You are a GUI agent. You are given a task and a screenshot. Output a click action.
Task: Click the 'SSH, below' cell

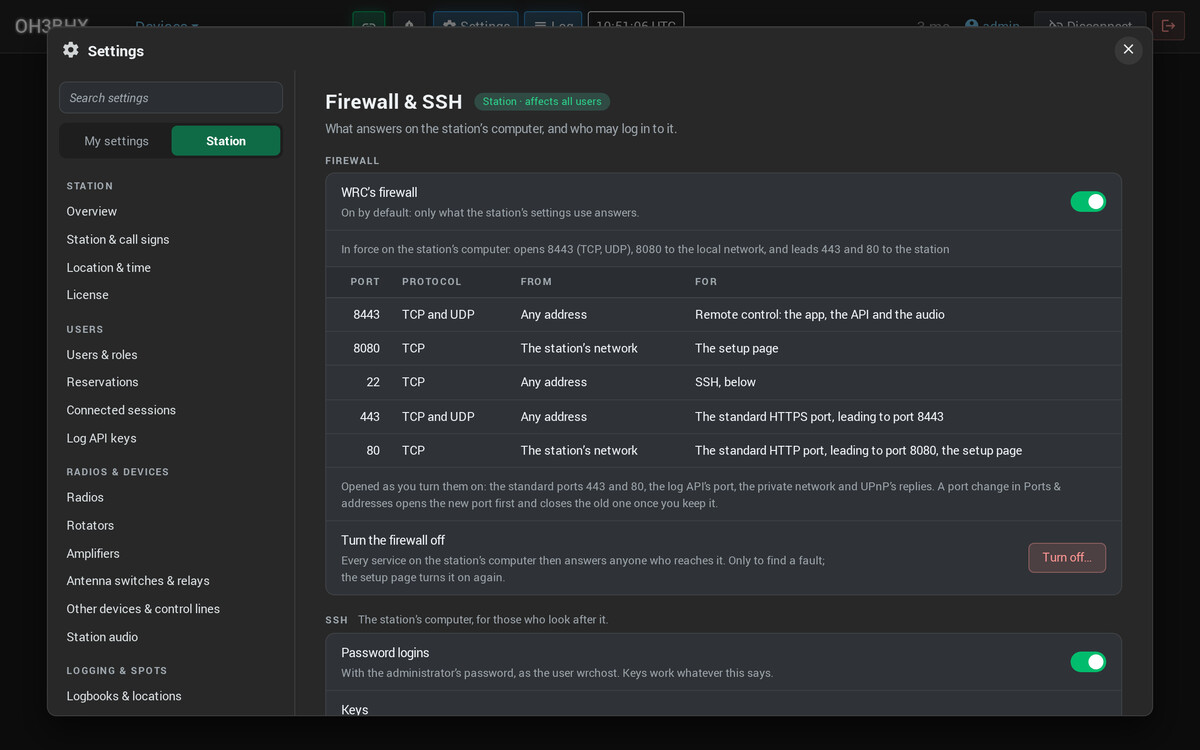725,382
